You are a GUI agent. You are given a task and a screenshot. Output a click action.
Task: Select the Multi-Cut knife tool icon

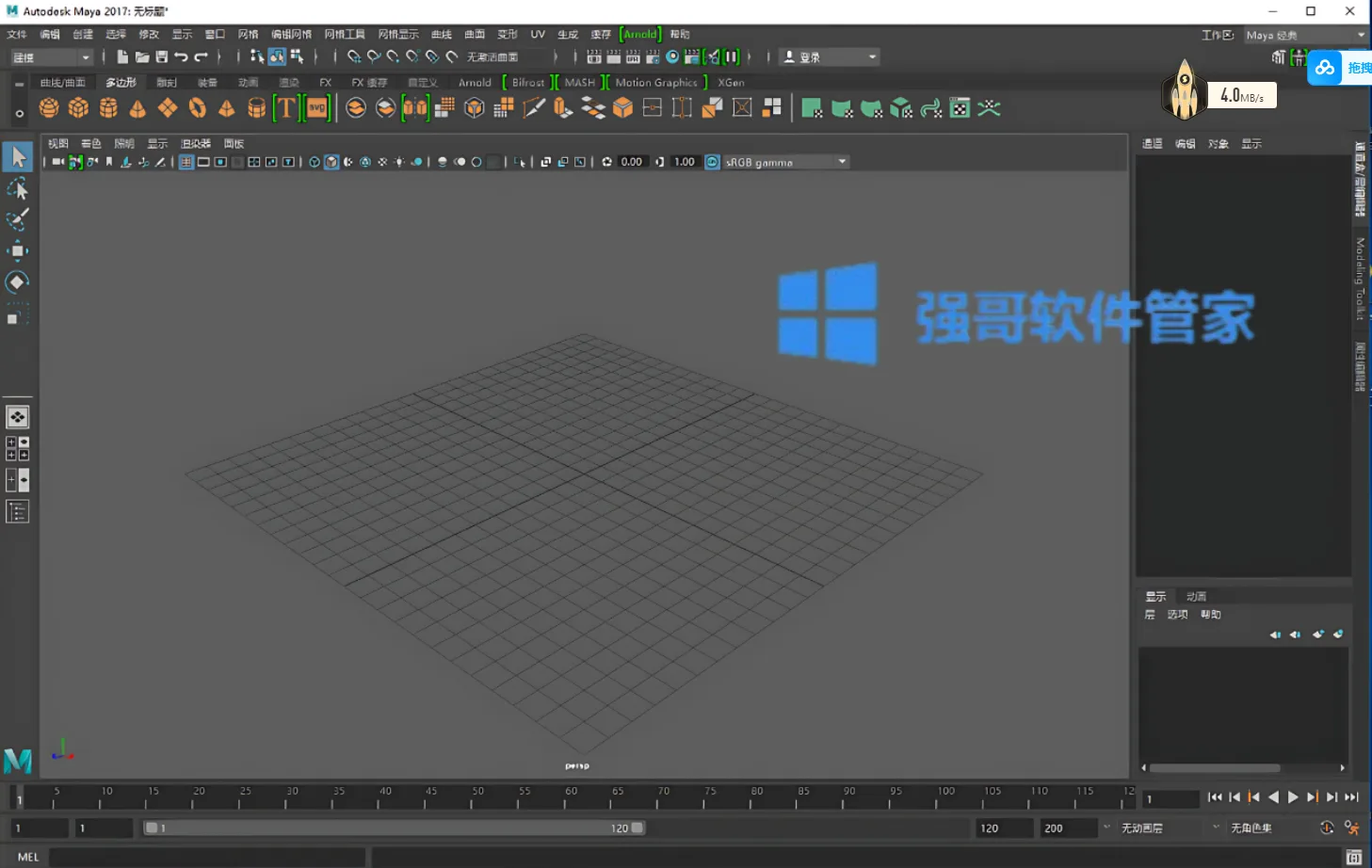[533, 108]
